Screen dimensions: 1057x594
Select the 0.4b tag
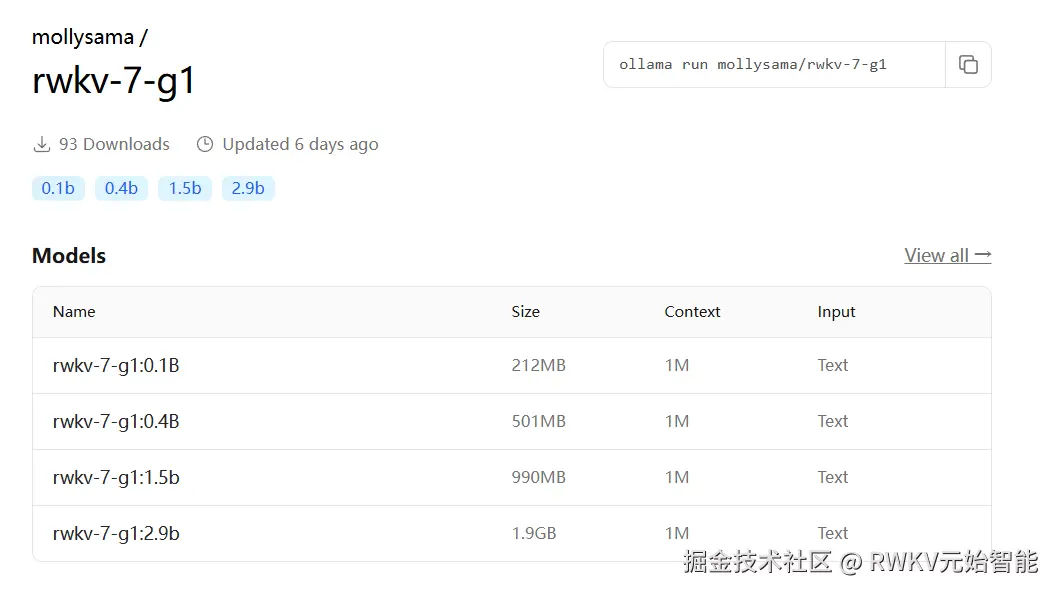(121, 188)
